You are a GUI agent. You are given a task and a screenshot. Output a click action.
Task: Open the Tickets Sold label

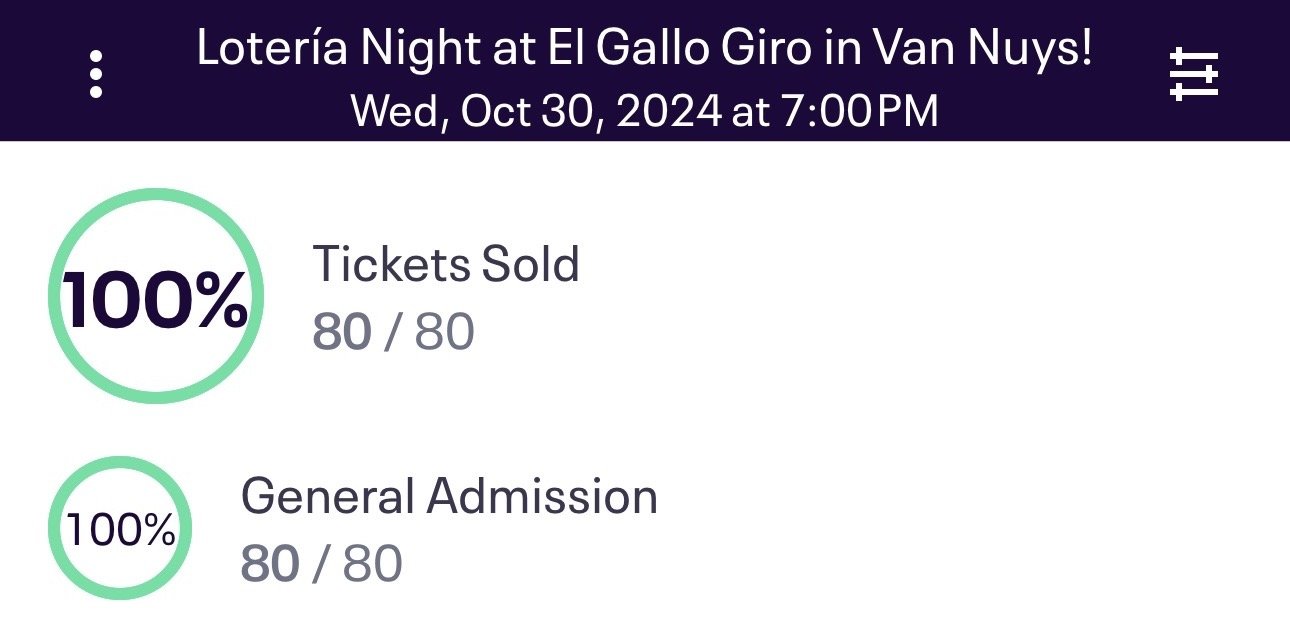446,264
